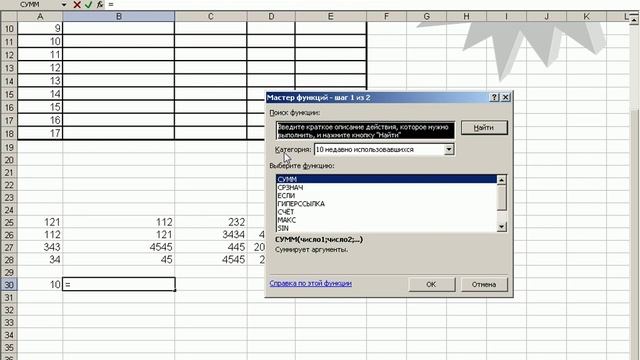Click the formula bar input area

pos(371,4)
